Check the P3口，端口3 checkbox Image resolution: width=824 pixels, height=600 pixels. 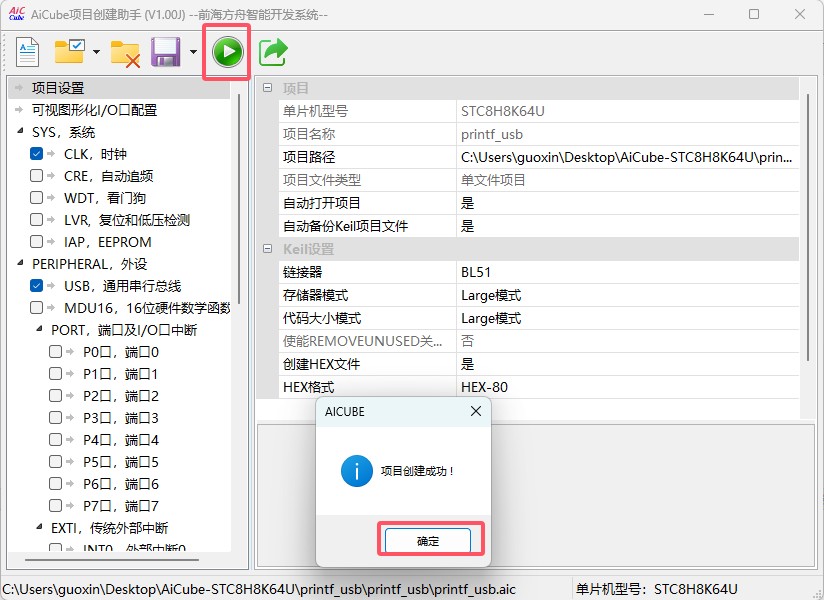coord(56,418)
